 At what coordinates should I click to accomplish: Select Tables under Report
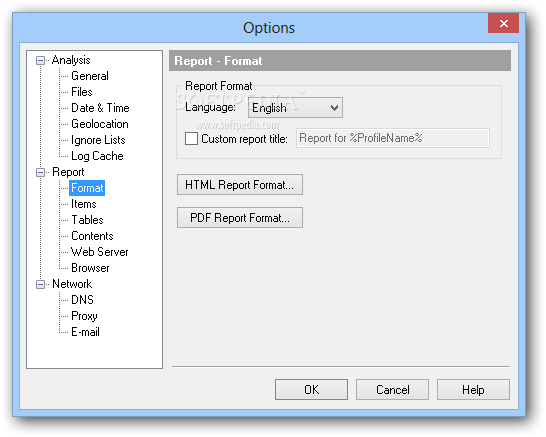coord(87,220)
